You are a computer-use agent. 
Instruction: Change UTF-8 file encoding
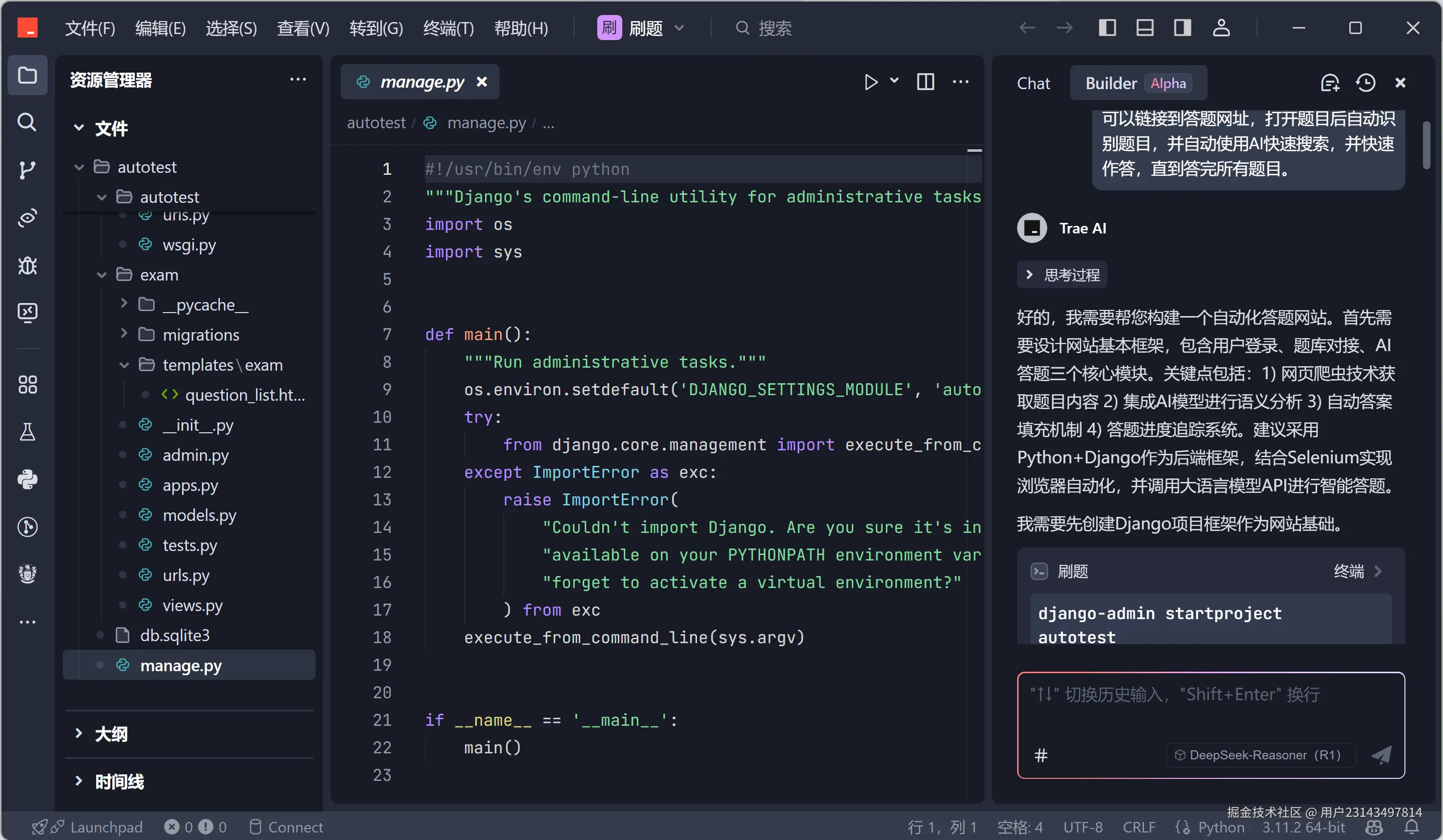tap(1083, 827)
